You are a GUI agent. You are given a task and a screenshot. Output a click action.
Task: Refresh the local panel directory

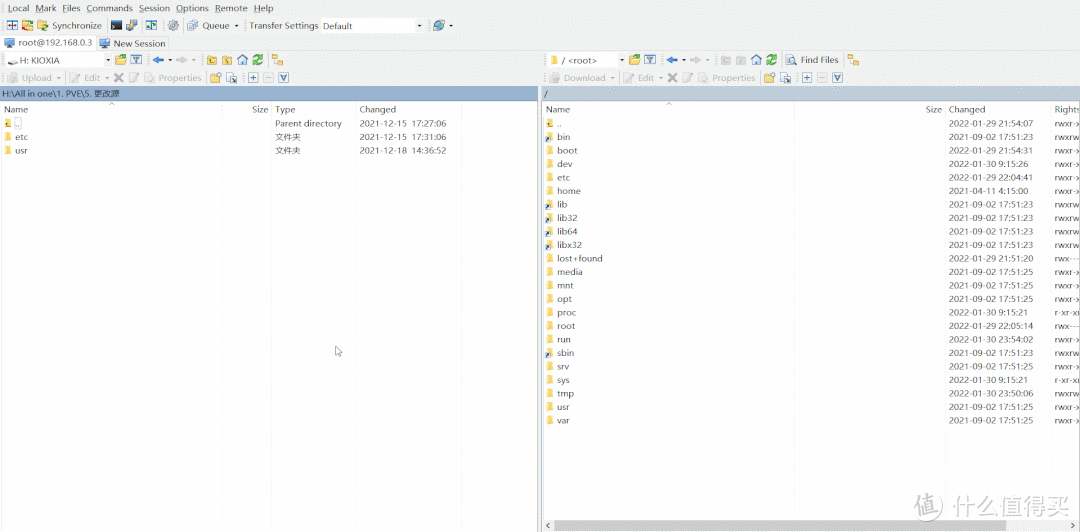pyautogui.click(x=257, y=60)
